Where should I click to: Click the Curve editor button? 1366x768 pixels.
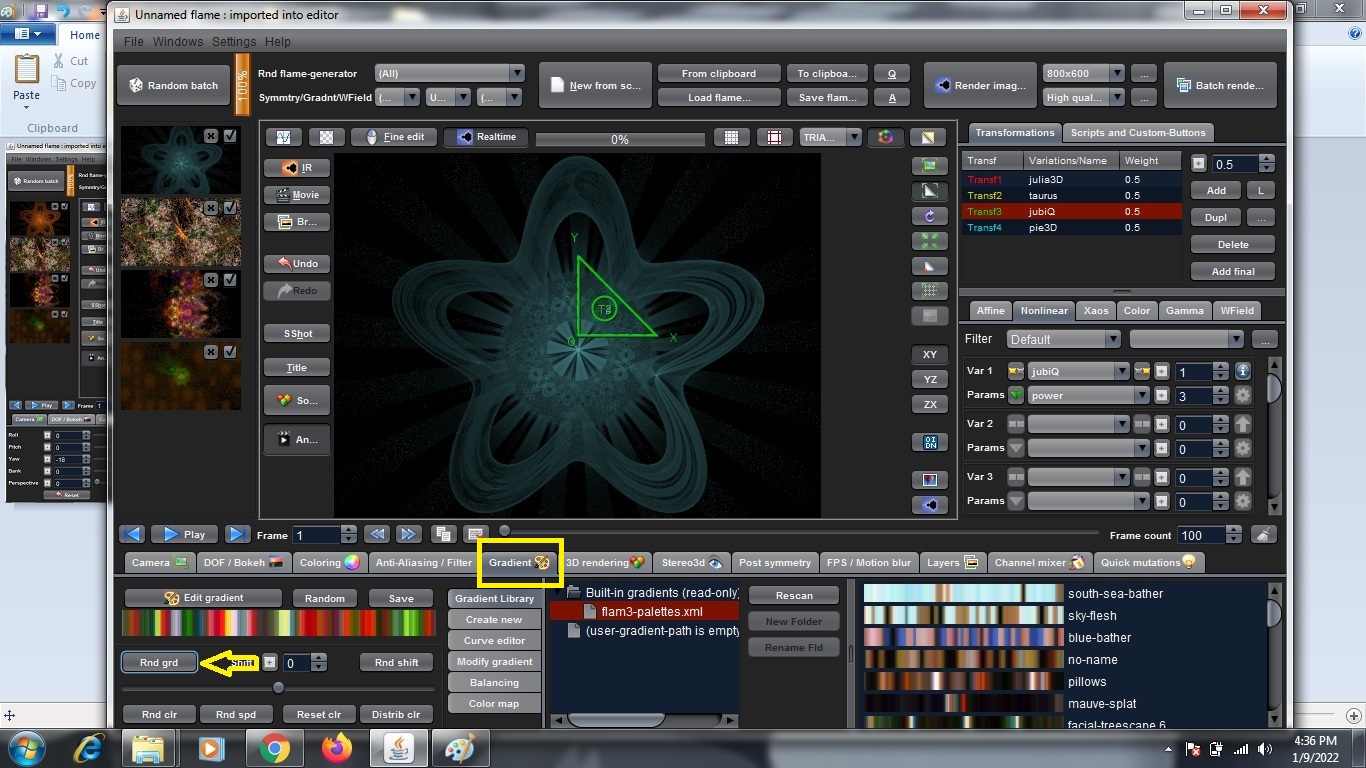point(494,640)
